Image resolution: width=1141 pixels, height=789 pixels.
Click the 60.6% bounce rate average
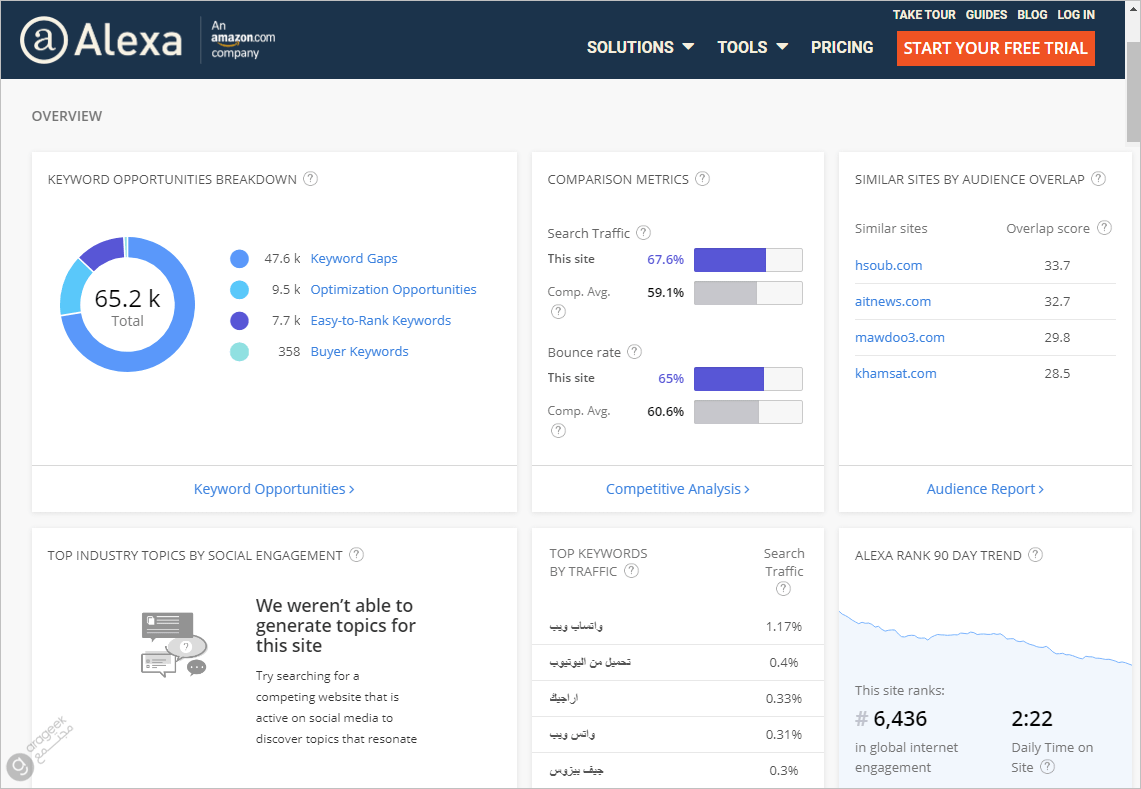click(x=665, y=412)
